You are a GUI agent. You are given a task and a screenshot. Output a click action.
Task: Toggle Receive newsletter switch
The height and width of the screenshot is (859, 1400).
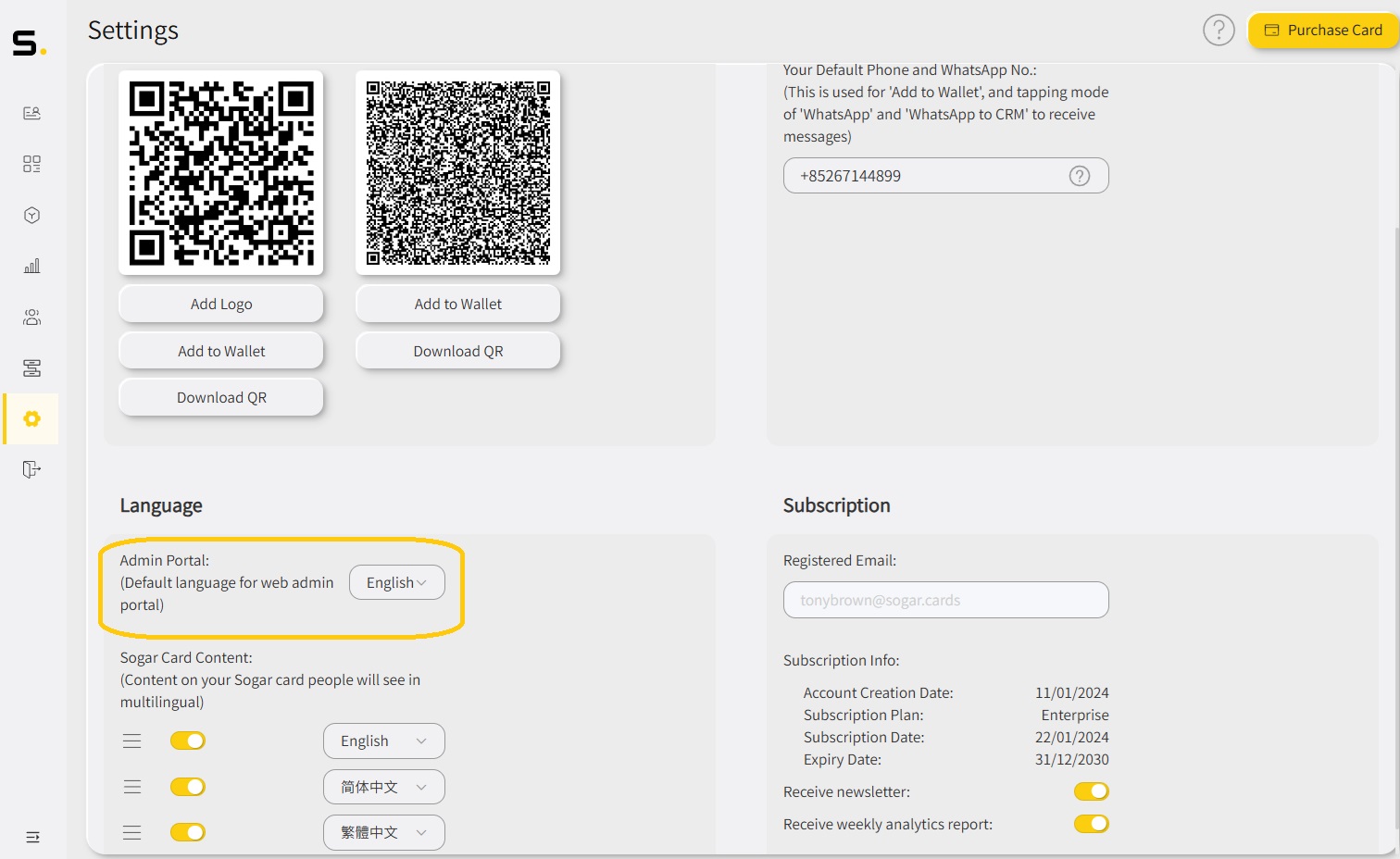(x=1092, y=791)
